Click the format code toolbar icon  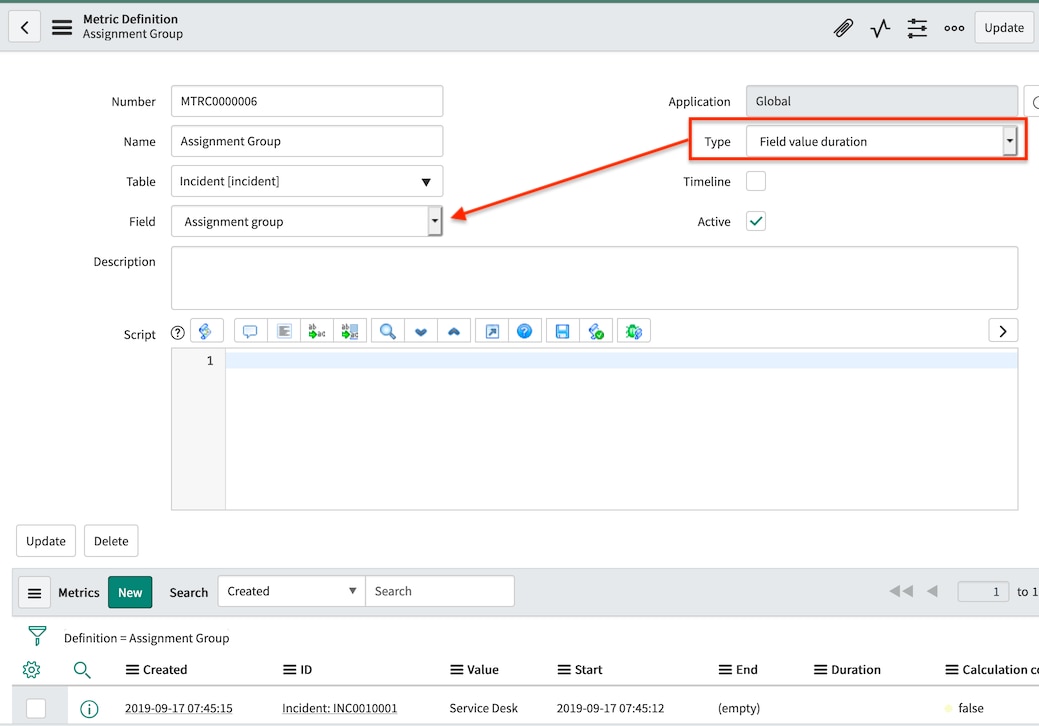[284, 331]
